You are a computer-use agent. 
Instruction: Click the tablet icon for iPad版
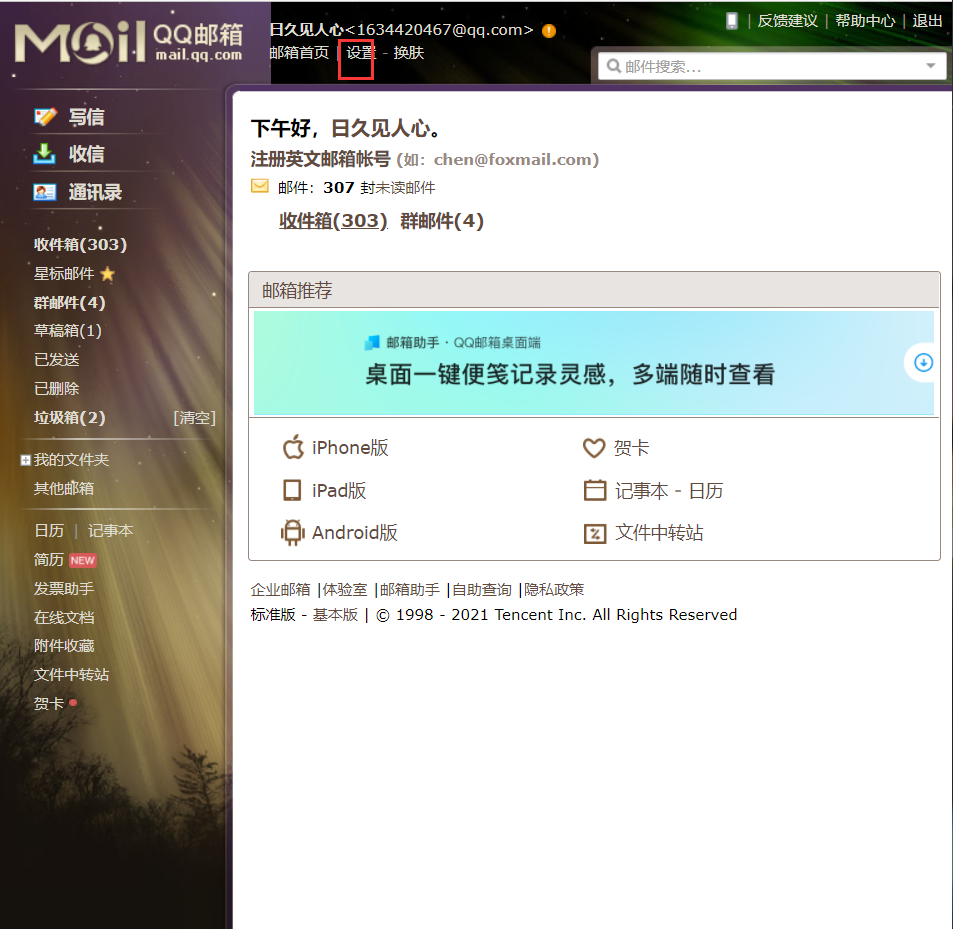click(x=292, y=490)
